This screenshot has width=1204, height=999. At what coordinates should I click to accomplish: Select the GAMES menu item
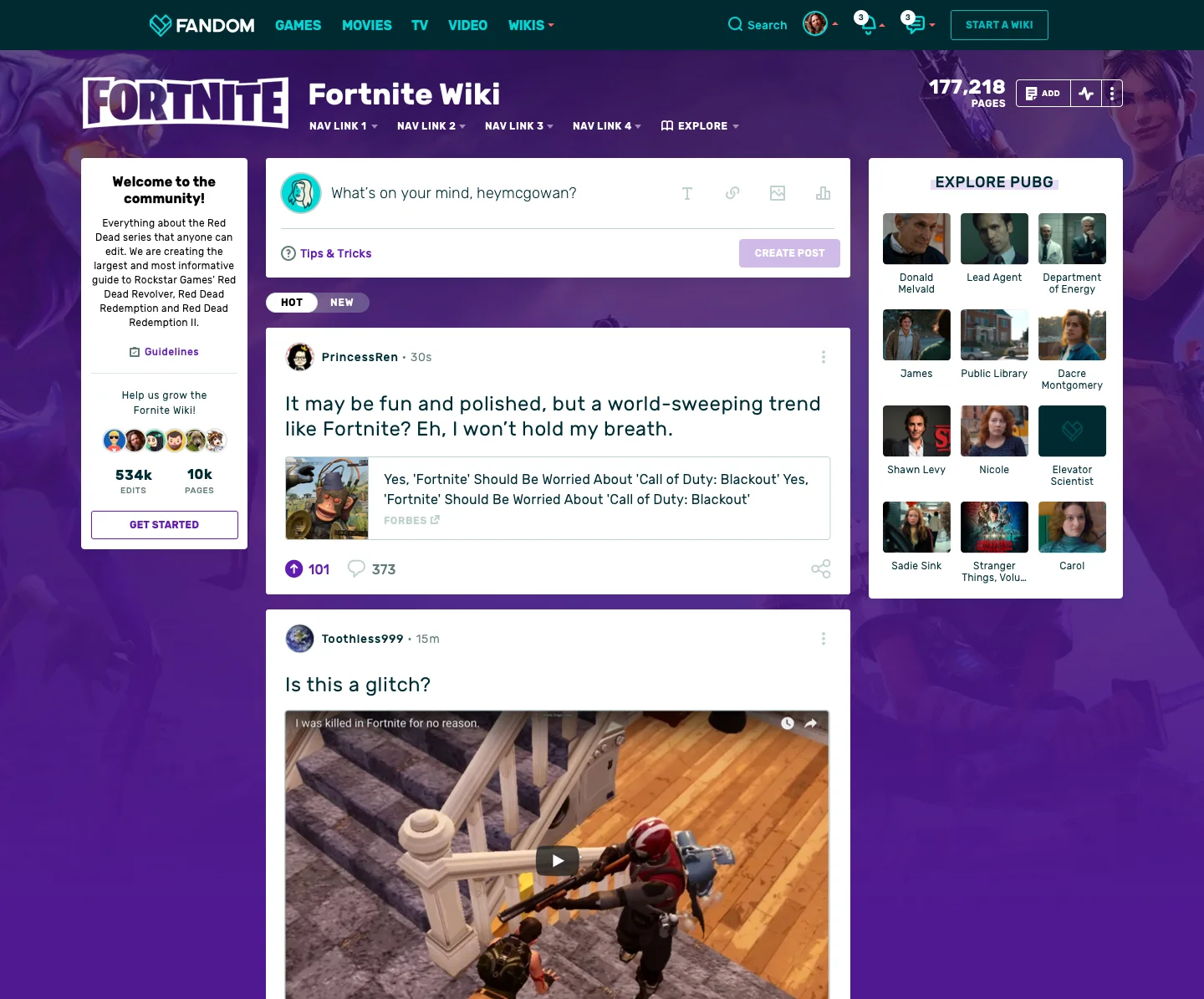click(298, 25)
